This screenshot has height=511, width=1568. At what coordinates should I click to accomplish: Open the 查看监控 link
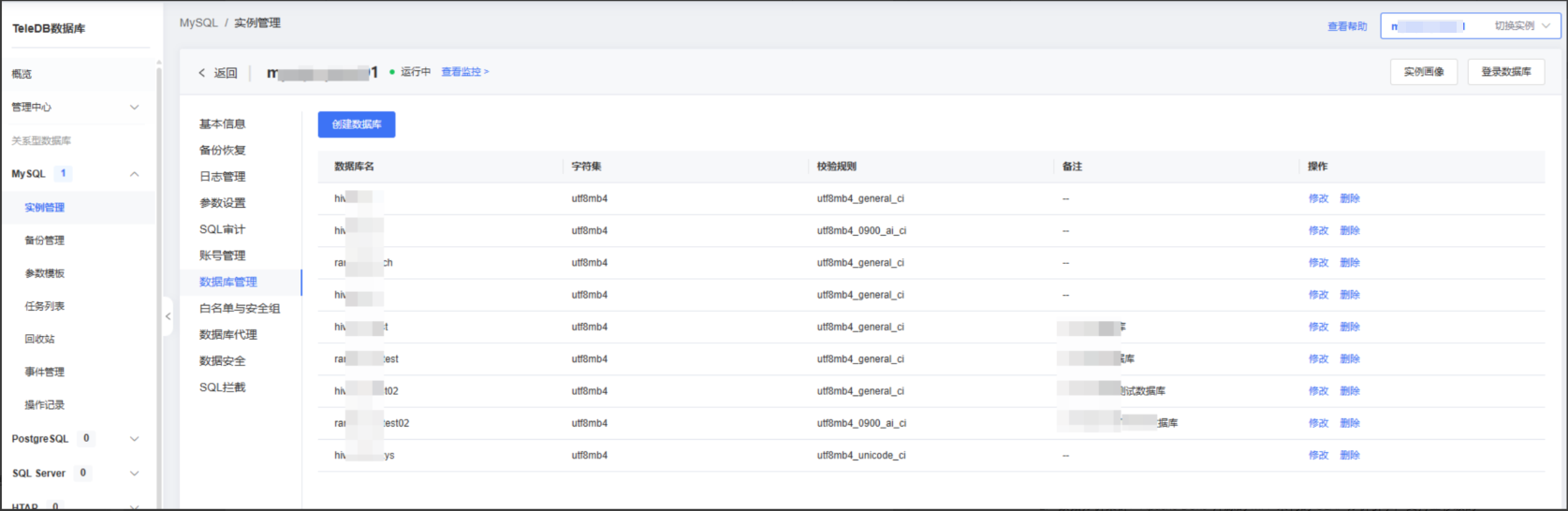(x=464, y=72)
